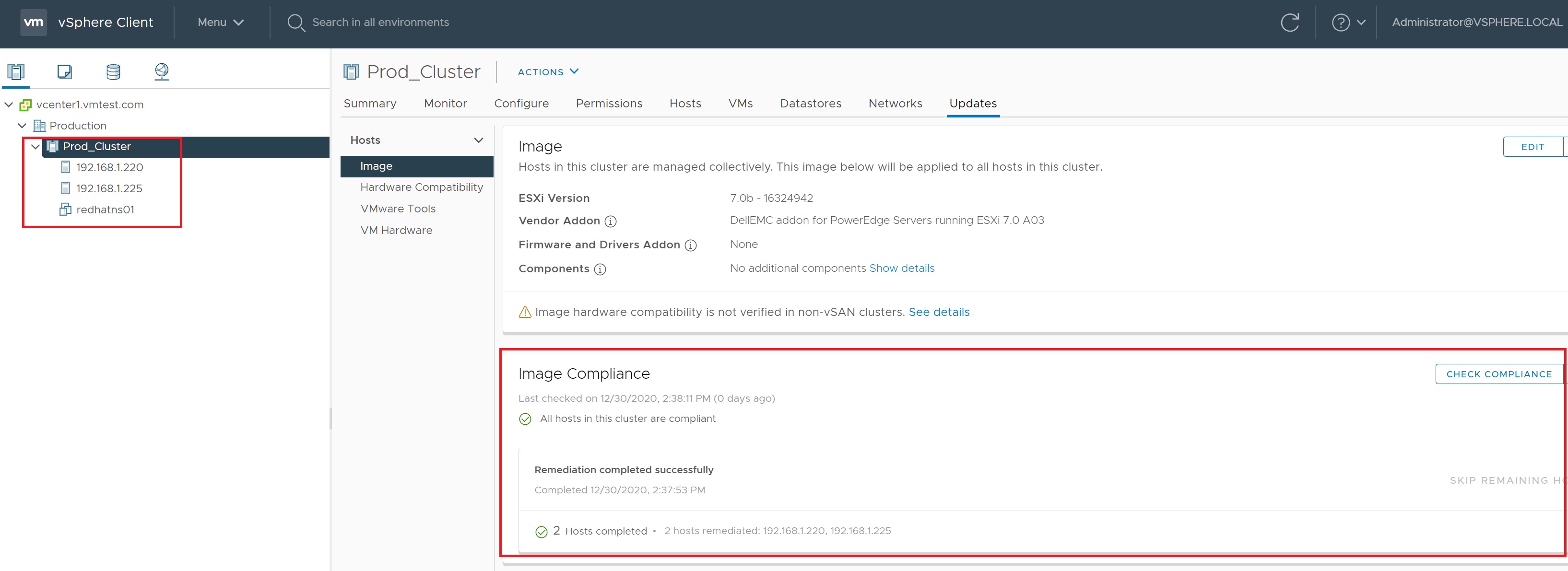Screen dimensions: 1568x571
Task: Click the DellEMC addon for PowerEdge Servers text
Action: pos(887,220)
